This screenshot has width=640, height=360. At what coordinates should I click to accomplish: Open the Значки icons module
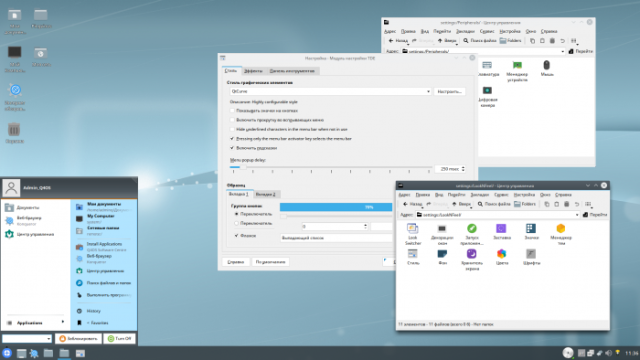pyautogui.click(x=531, y=232)
